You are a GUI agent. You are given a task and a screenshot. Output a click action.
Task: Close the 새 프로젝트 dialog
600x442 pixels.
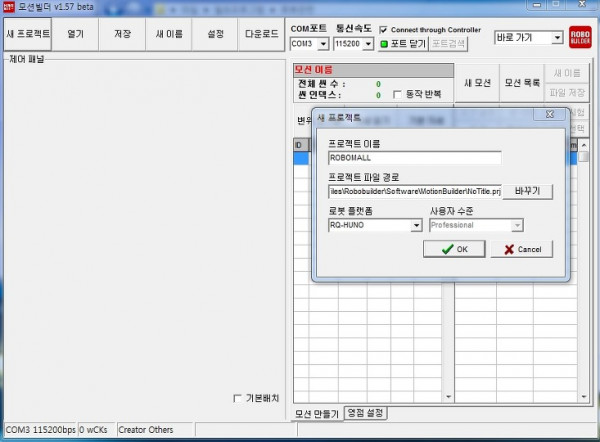click(549, 114)
